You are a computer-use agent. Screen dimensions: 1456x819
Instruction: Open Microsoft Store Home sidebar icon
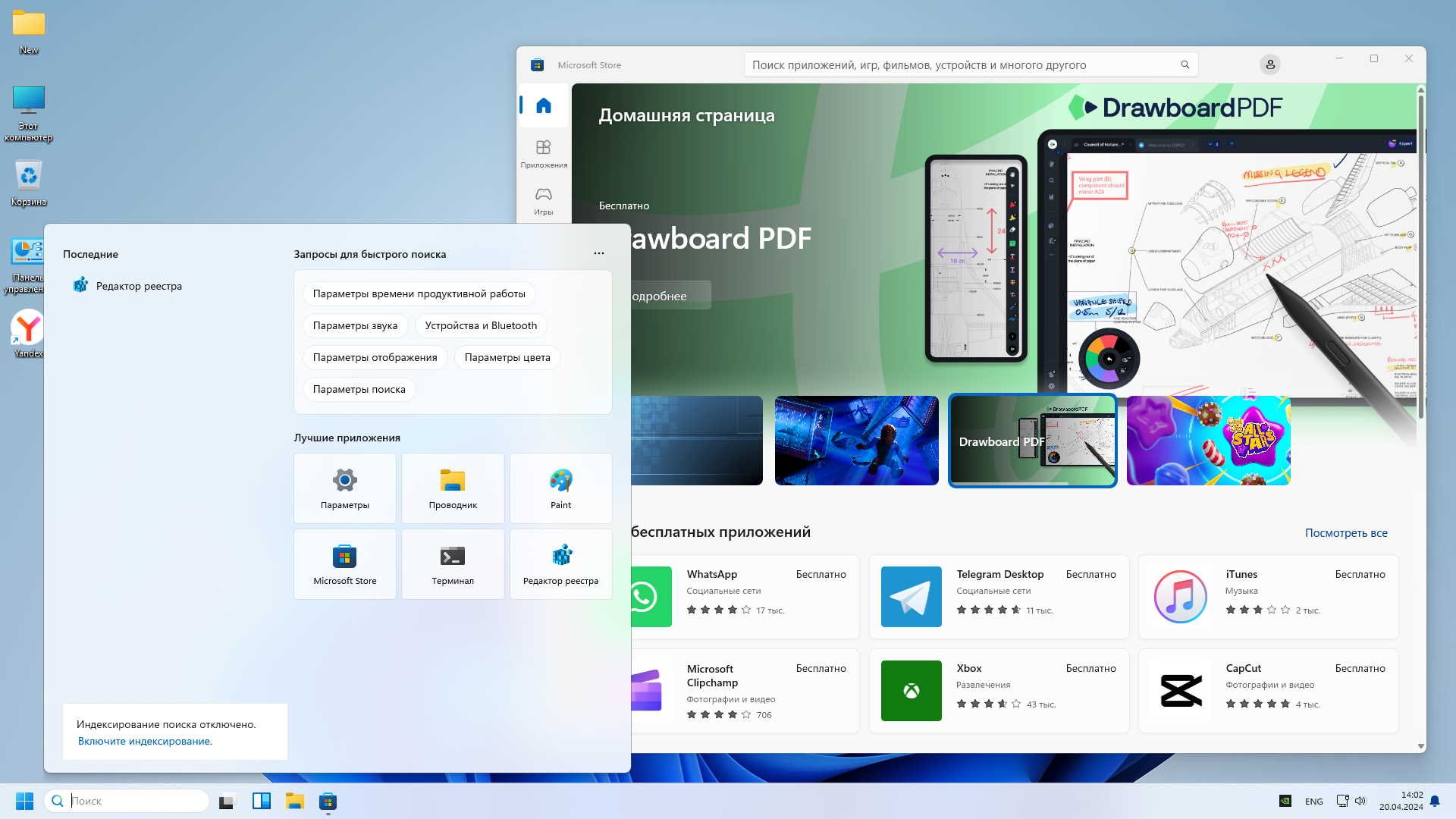coord(543,105)
